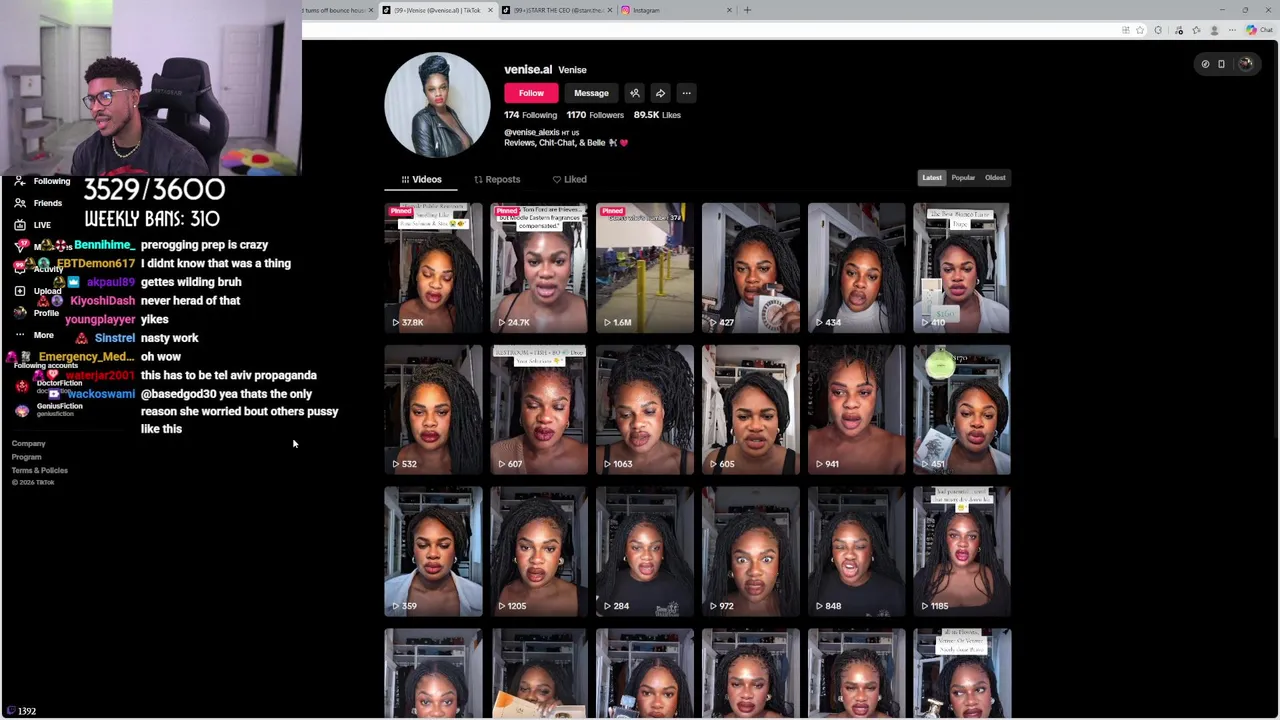Screen dimensions: 1280x720
Task: Switch to the Videos tab
Action: (421, 179)
